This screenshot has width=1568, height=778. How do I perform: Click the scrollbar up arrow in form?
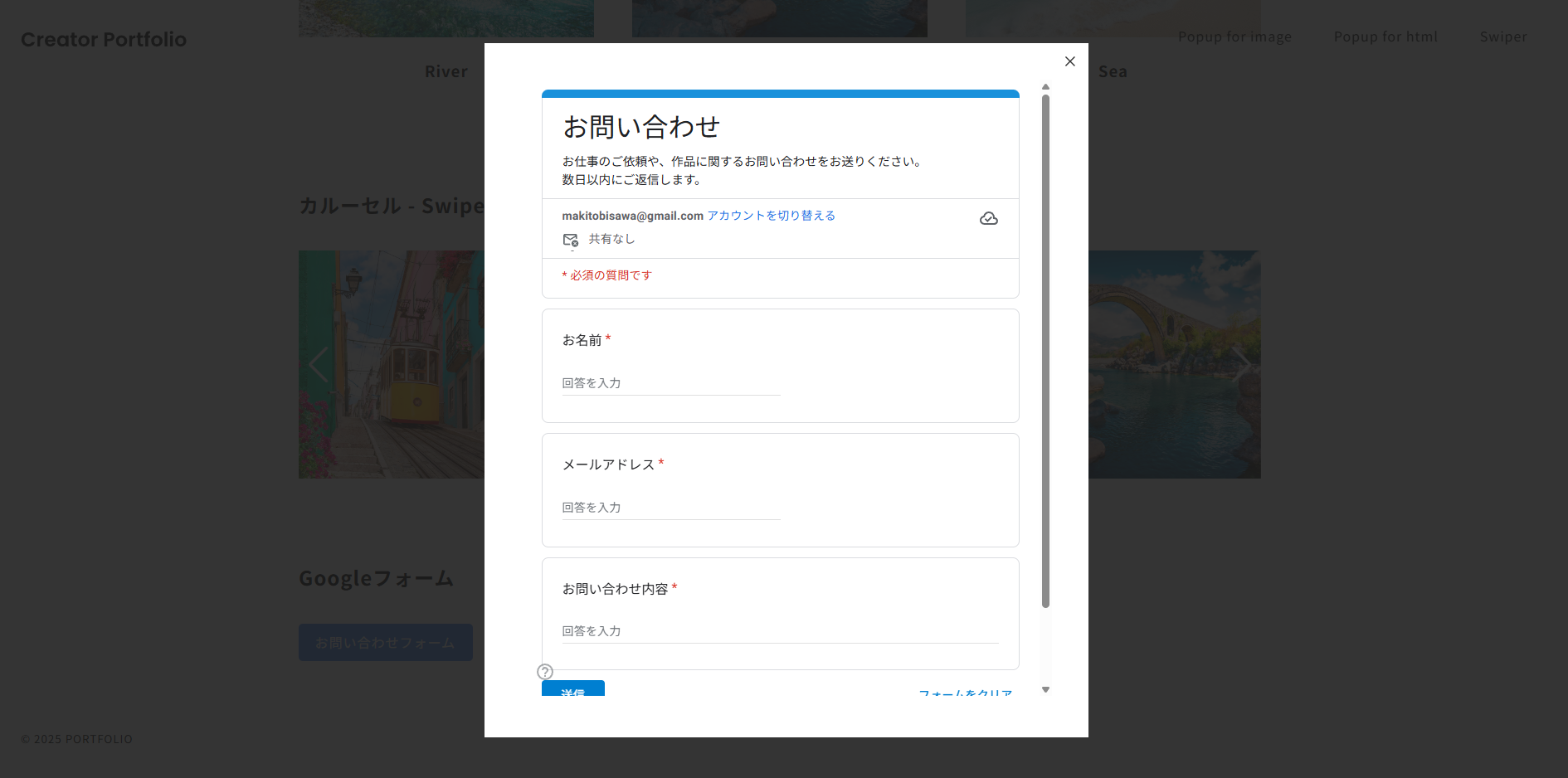point(1045,87)
